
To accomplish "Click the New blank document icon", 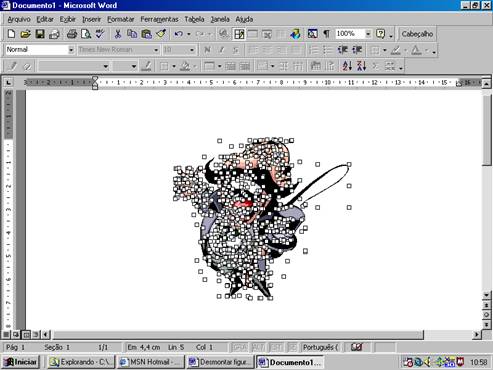I will coord(11,34).
